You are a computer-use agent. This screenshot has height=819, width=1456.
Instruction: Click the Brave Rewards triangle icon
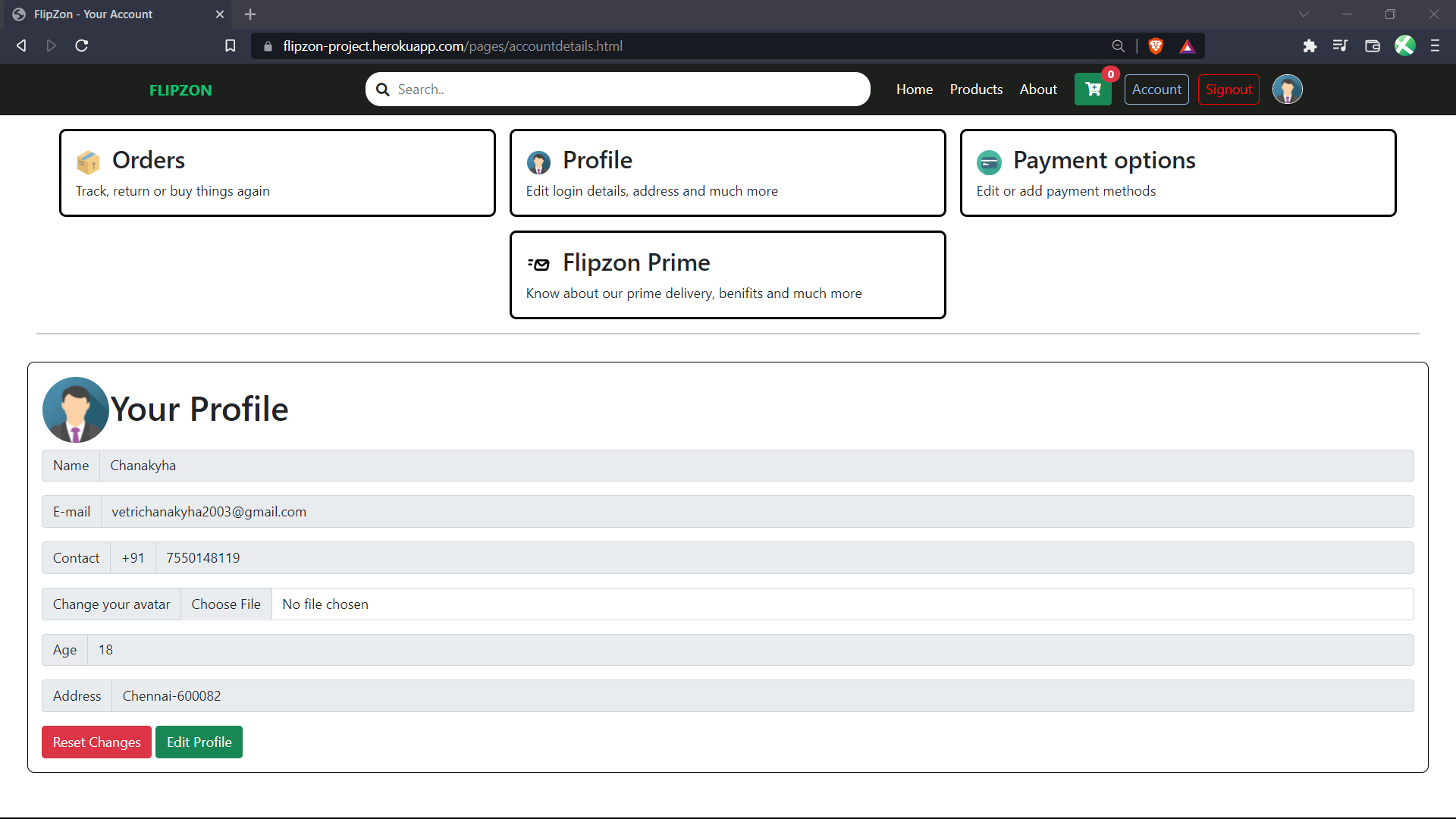click(x=1188, y=46)
